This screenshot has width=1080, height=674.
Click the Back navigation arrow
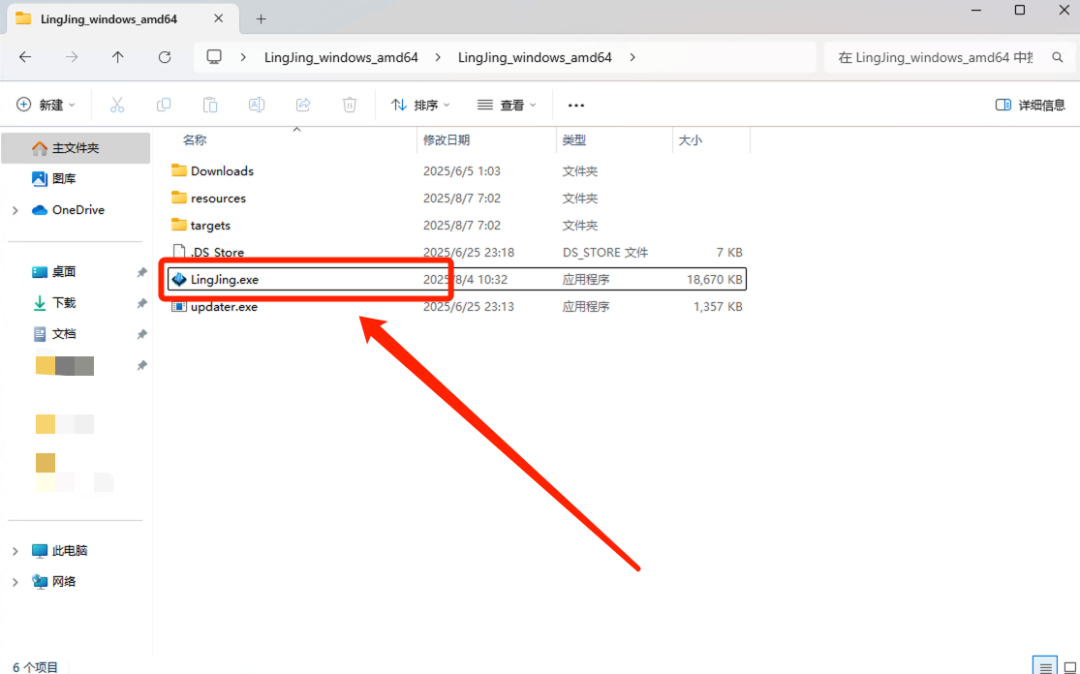(25, 57)
